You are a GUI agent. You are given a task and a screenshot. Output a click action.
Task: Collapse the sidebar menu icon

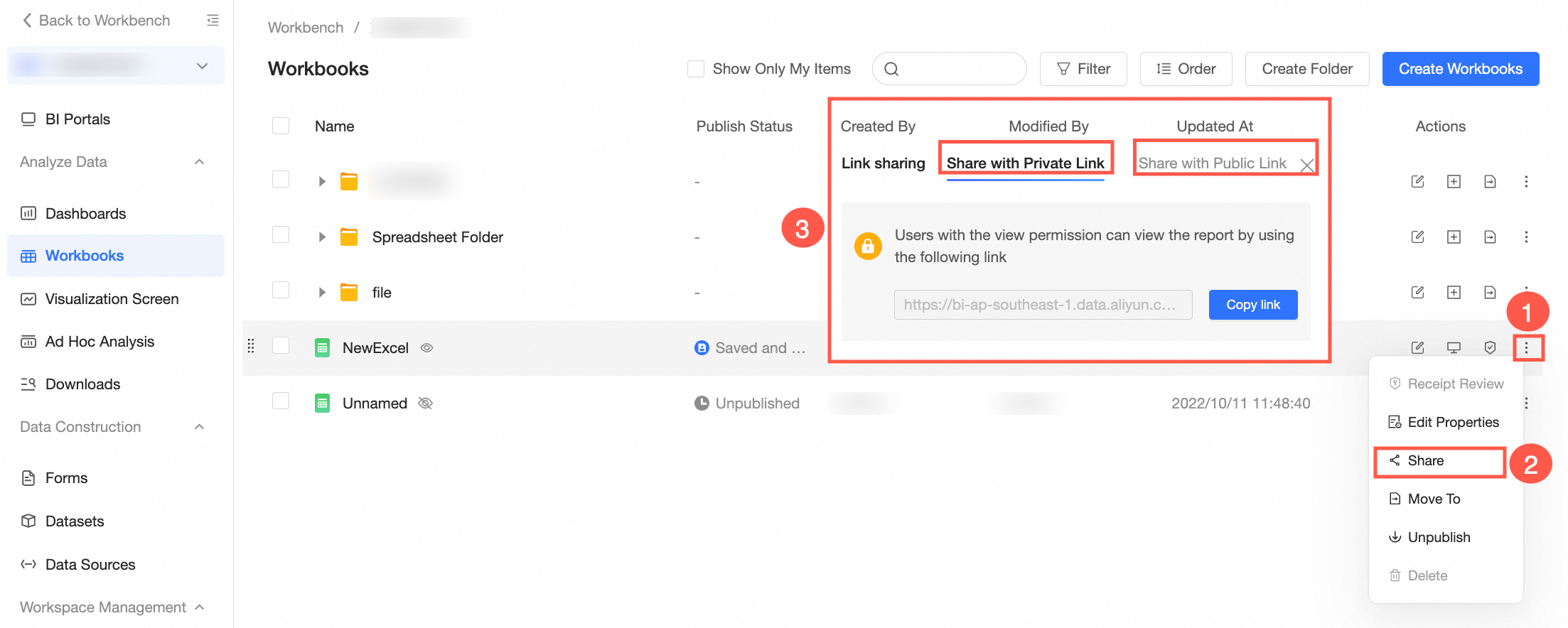213,20
